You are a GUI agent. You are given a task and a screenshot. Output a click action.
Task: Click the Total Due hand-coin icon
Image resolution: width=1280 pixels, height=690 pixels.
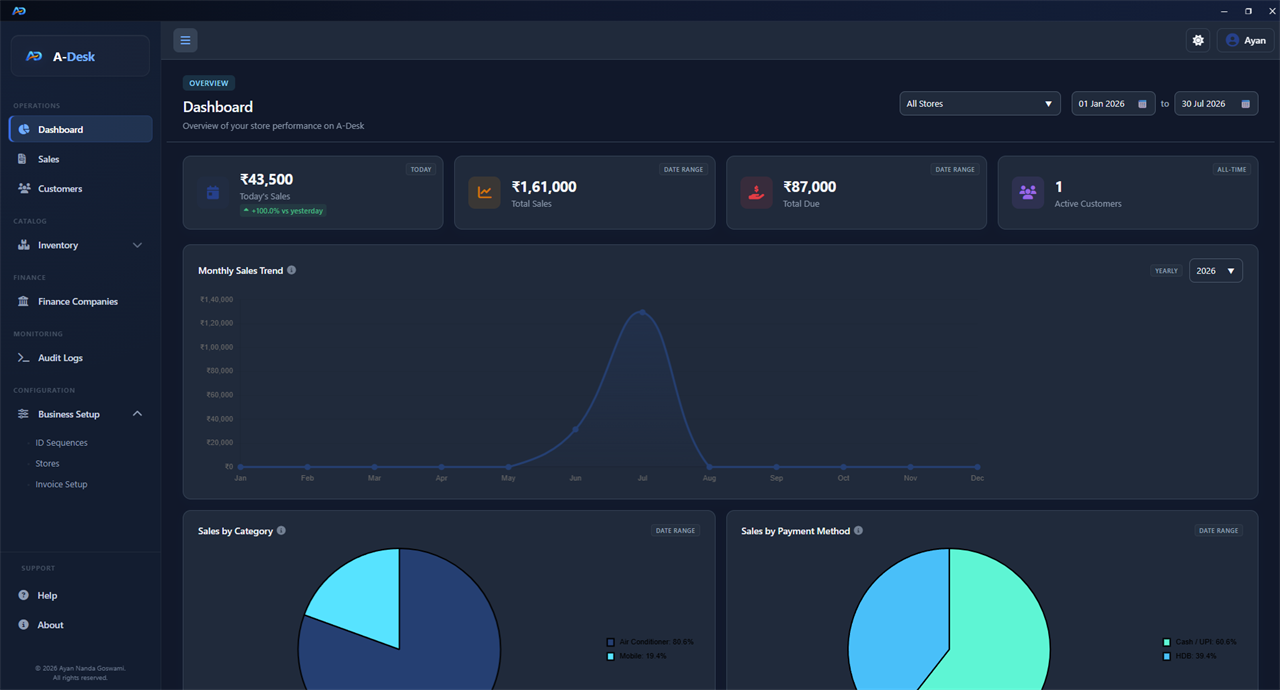point(756,193)
